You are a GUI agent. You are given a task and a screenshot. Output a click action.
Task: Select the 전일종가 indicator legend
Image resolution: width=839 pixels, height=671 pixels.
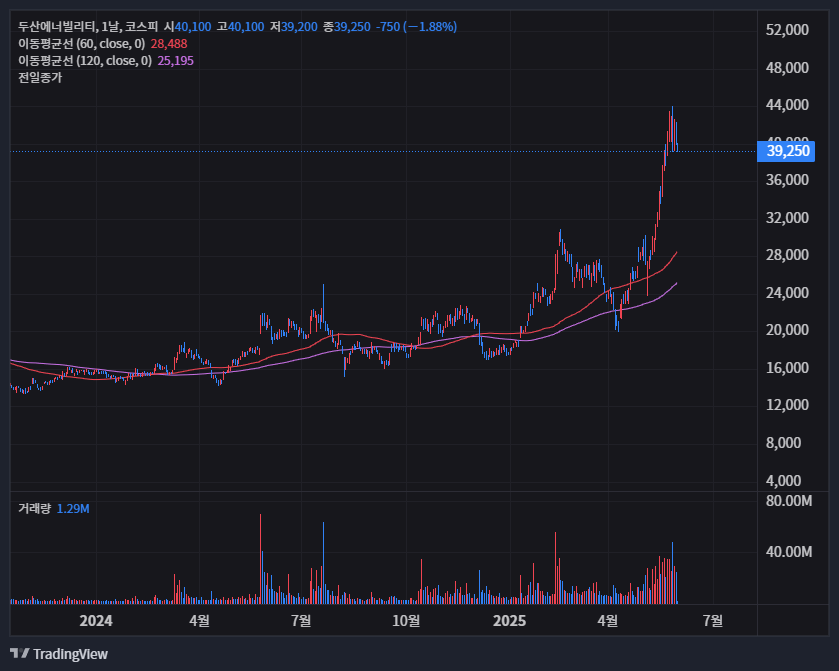[x=40, y=78]
